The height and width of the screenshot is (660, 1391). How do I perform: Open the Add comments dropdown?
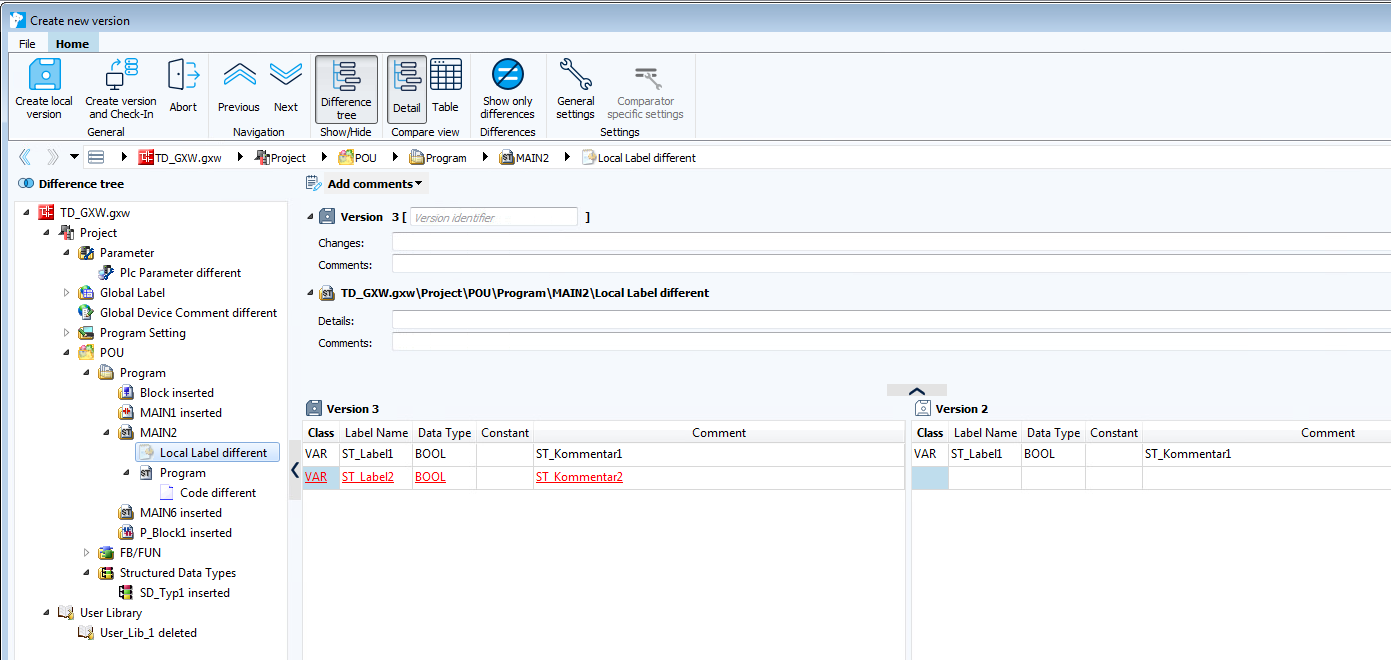374,184
